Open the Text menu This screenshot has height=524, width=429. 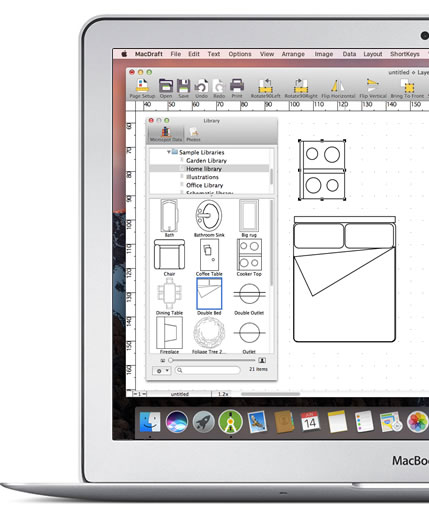214,54
